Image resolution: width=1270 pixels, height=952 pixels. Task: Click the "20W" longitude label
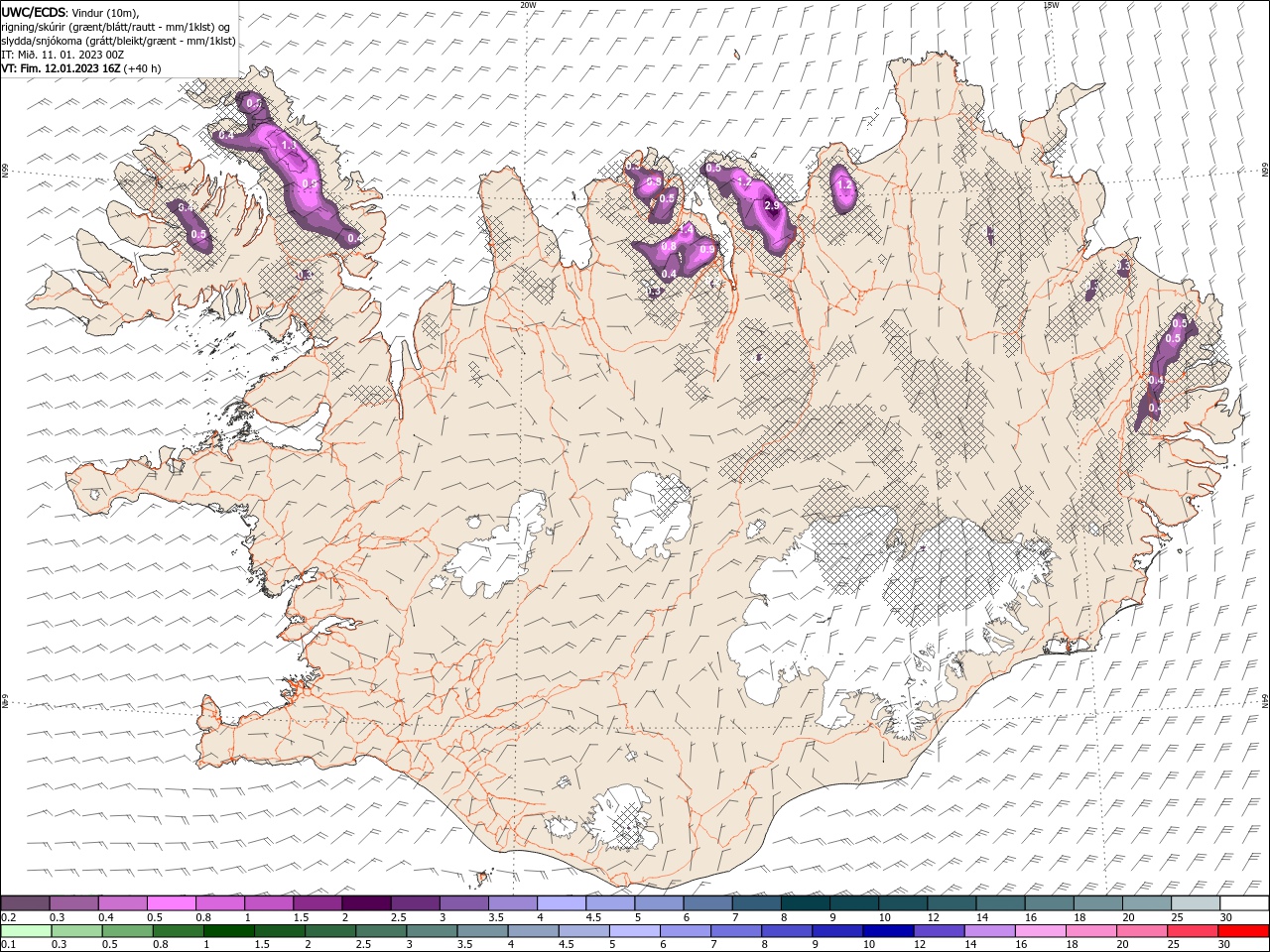[x=528, y=5]
